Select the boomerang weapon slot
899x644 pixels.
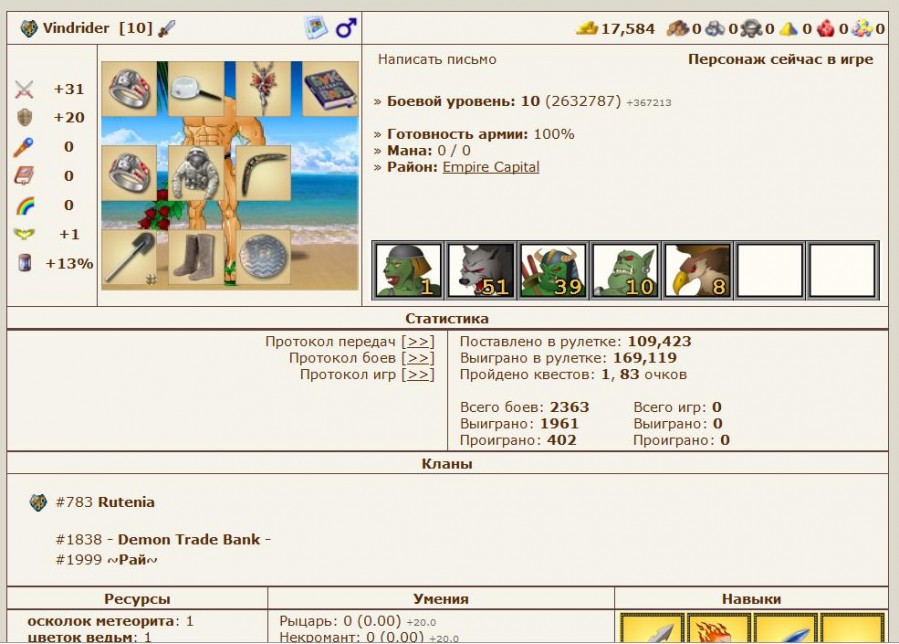click(x=263, y=172)
